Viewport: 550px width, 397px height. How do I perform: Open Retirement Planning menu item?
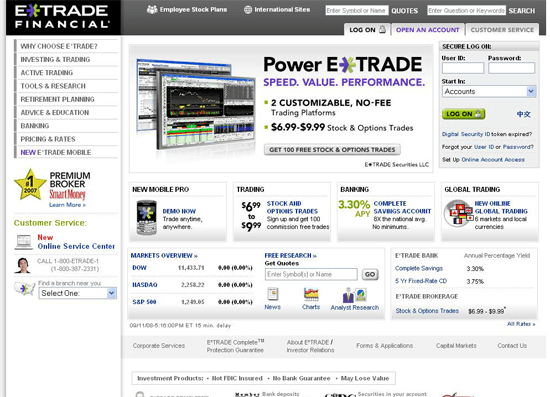[x=66, y=100]
